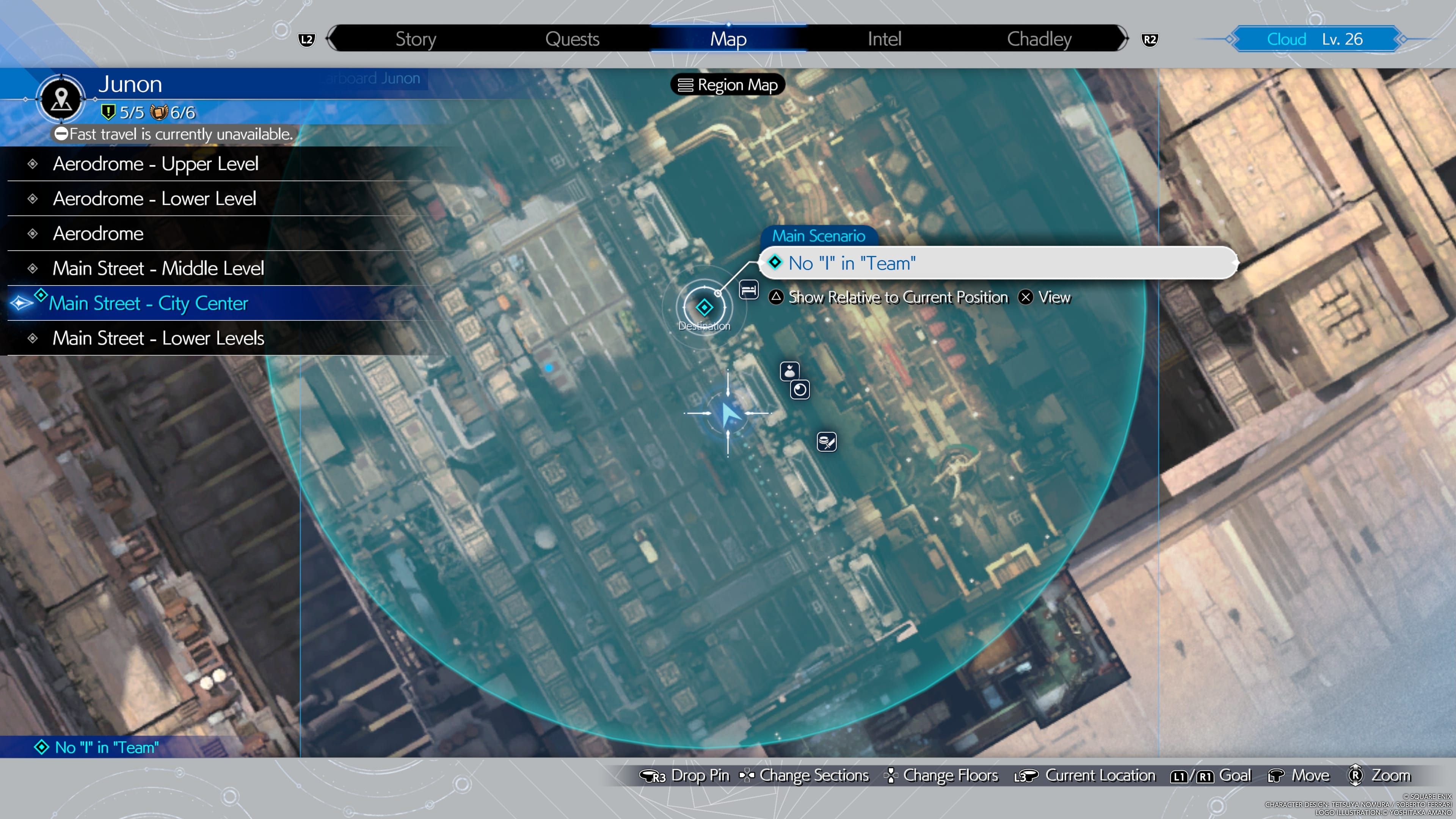Click the Cloud Lv. 26 character badge

click(x=1315, y=39)
